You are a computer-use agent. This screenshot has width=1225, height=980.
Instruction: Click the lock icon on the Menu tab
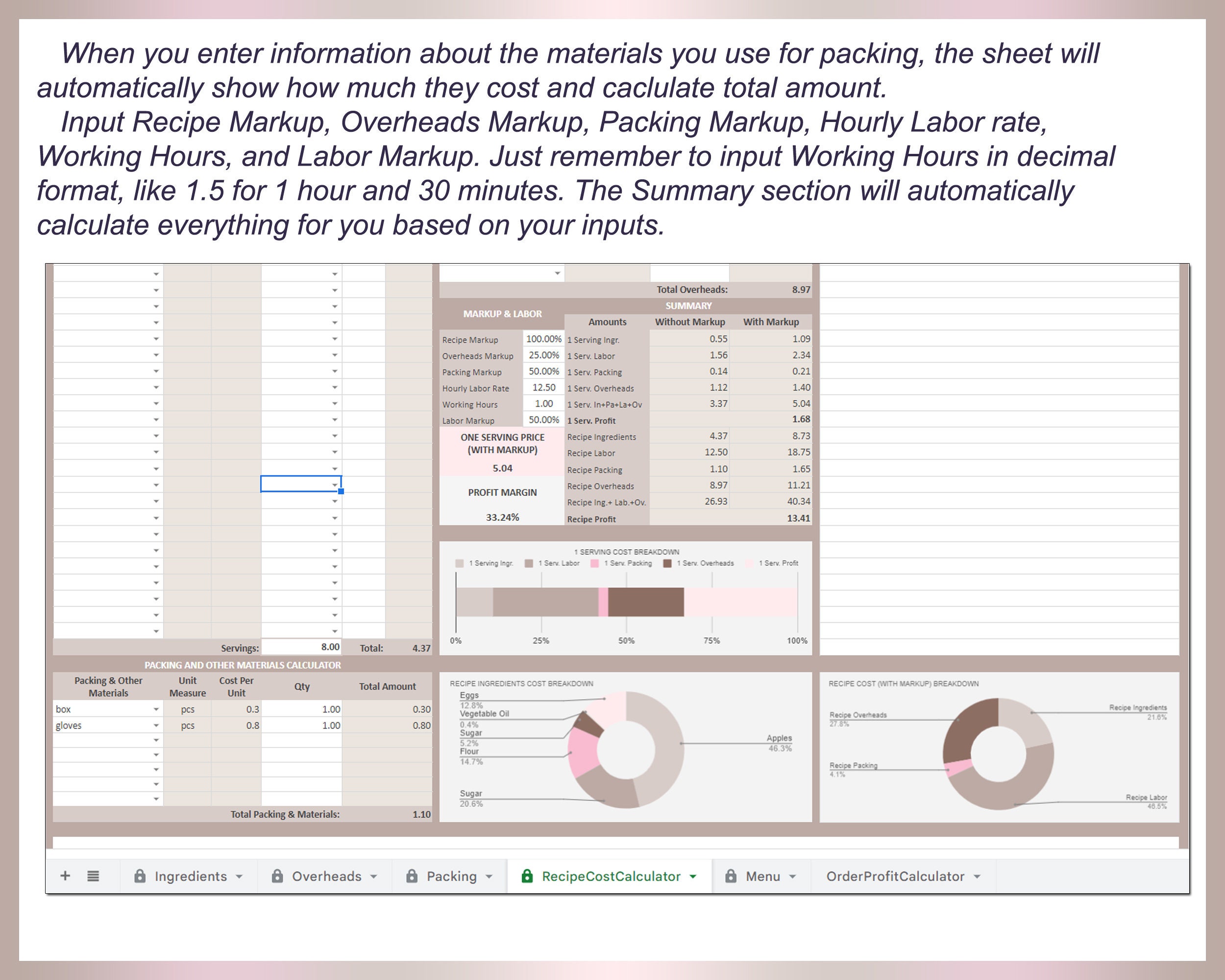pyautogui.click(x=732, y=877)
